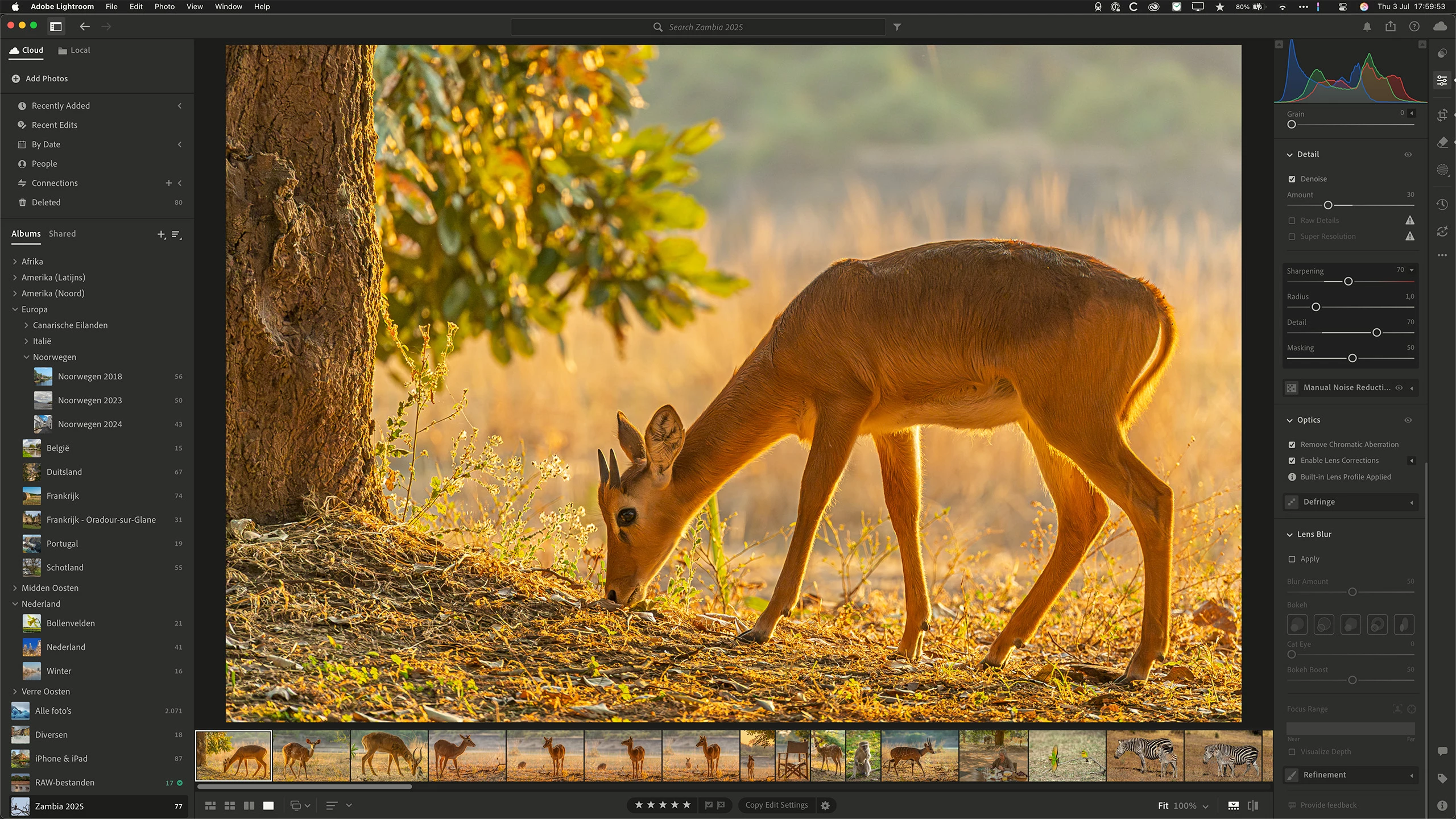
Task: Show original before/after comparison icon
Action: point(1252,805)
